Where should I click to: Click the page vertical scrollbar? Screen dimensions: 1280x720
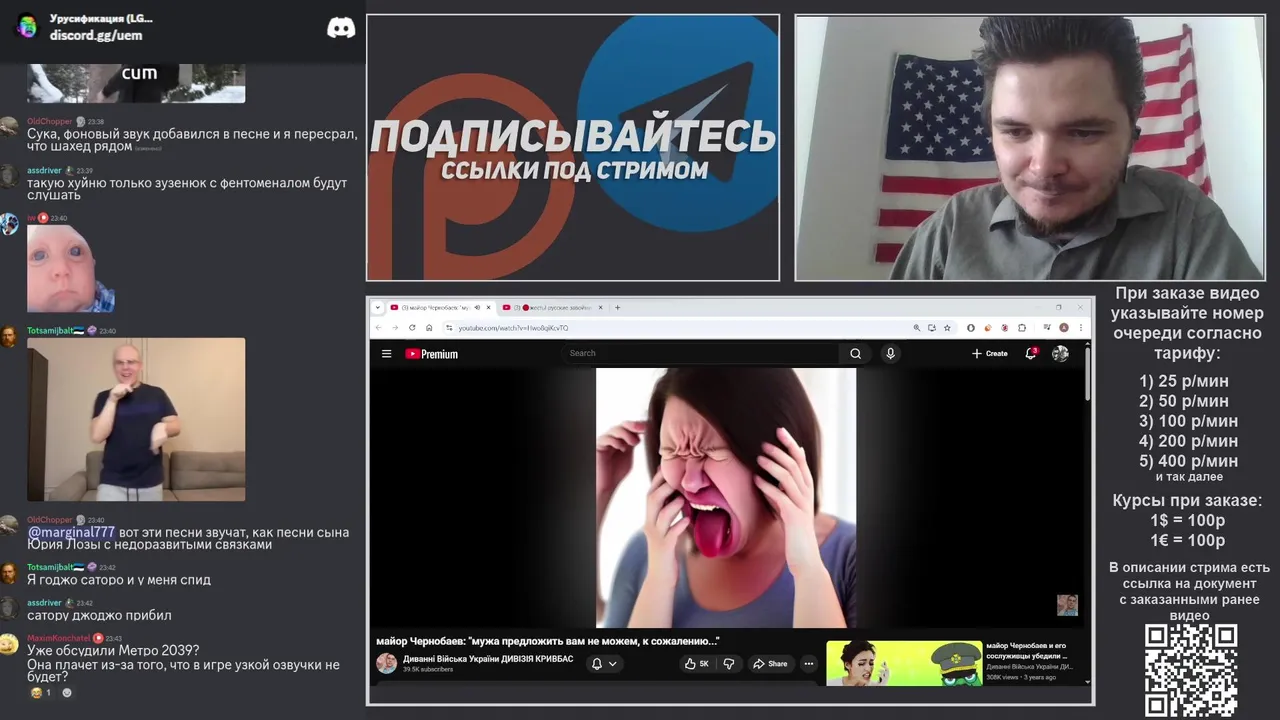point(1087,373)
